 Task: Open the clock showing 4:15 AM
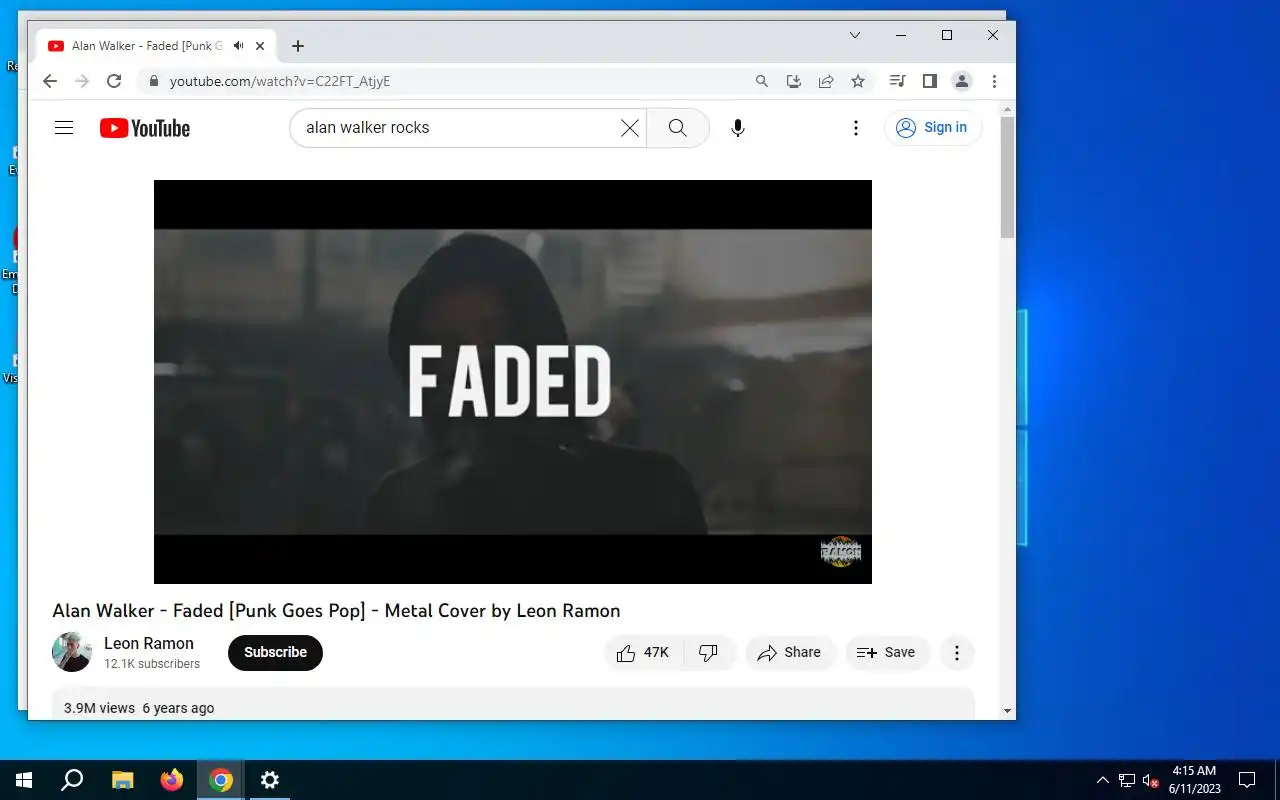coord(1195,780)
